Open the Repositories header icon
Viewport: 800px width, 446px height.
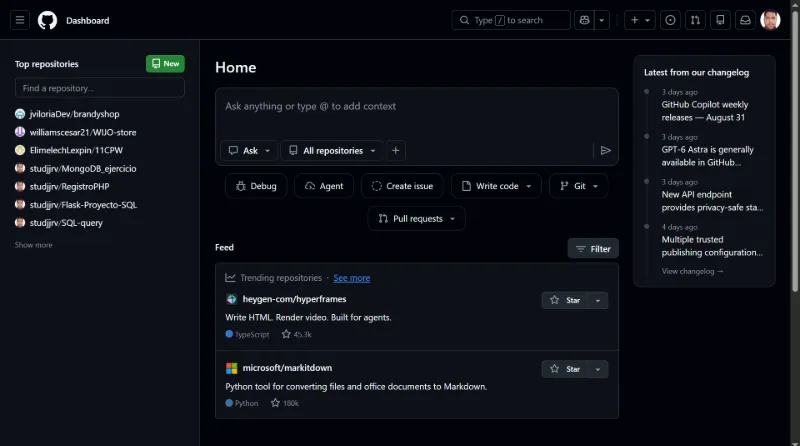pyautogui.click(x=720, y=20)
